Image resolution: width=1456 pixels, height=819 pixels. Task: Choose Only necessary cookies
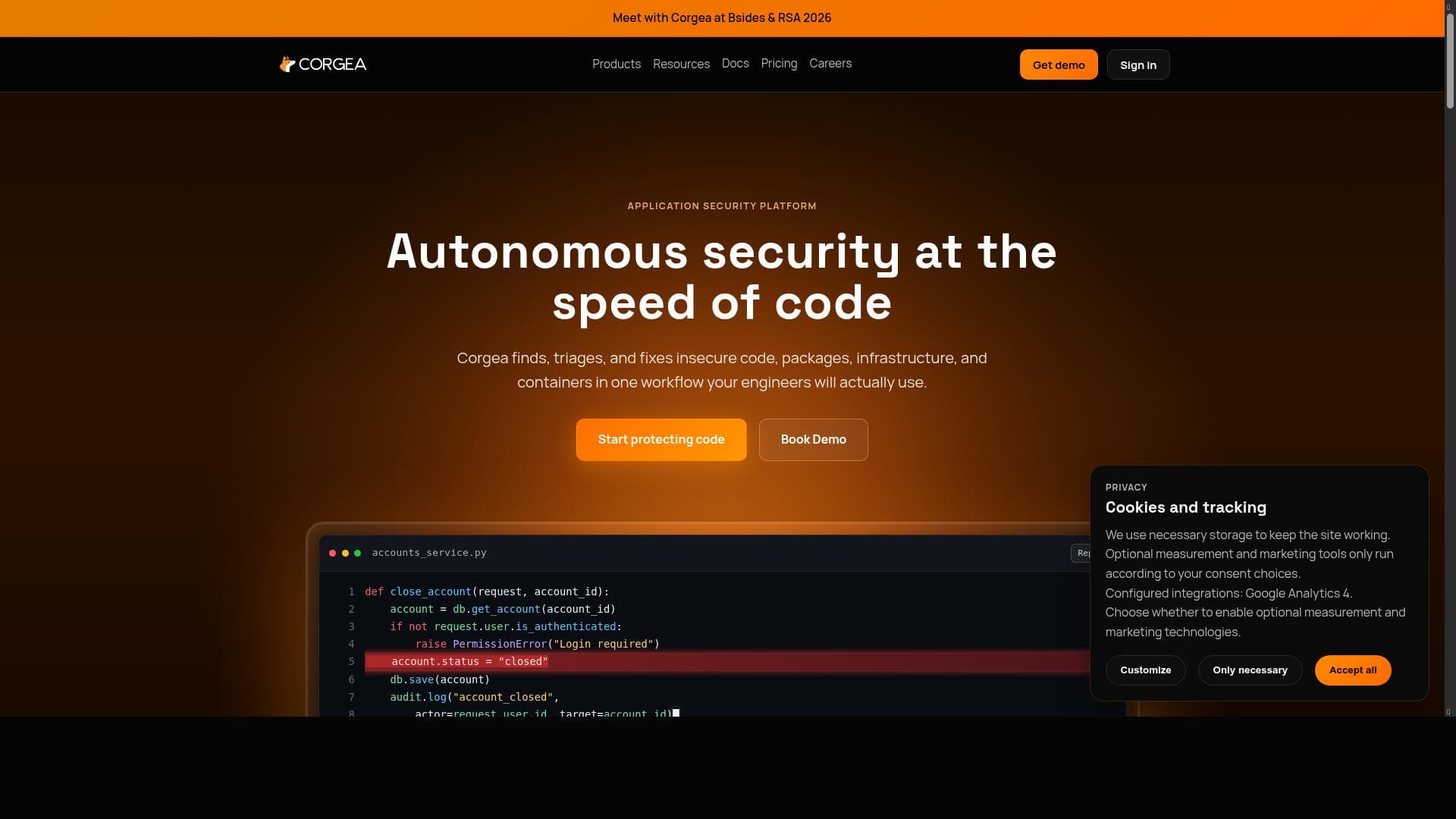(1249, 670)
